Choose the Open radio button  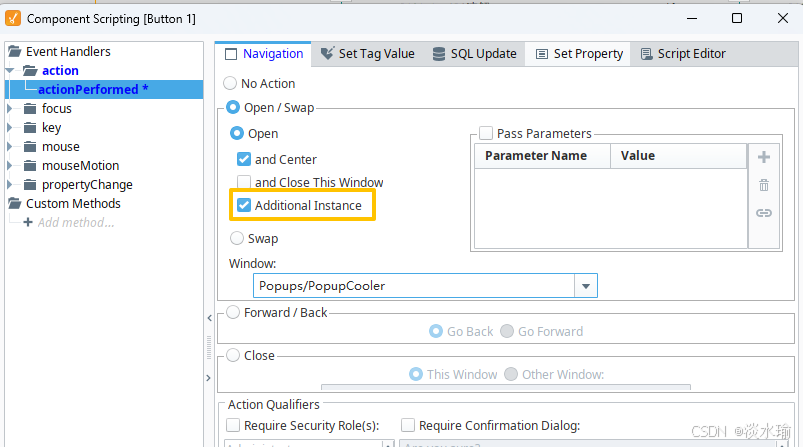click(237, 133)
